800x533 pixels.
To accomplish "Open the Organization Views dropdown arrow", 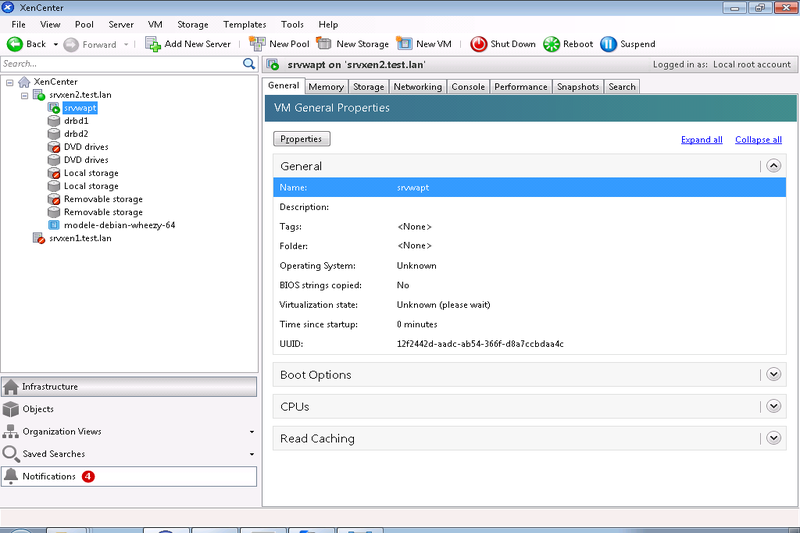I will click(x=252, y=432).
